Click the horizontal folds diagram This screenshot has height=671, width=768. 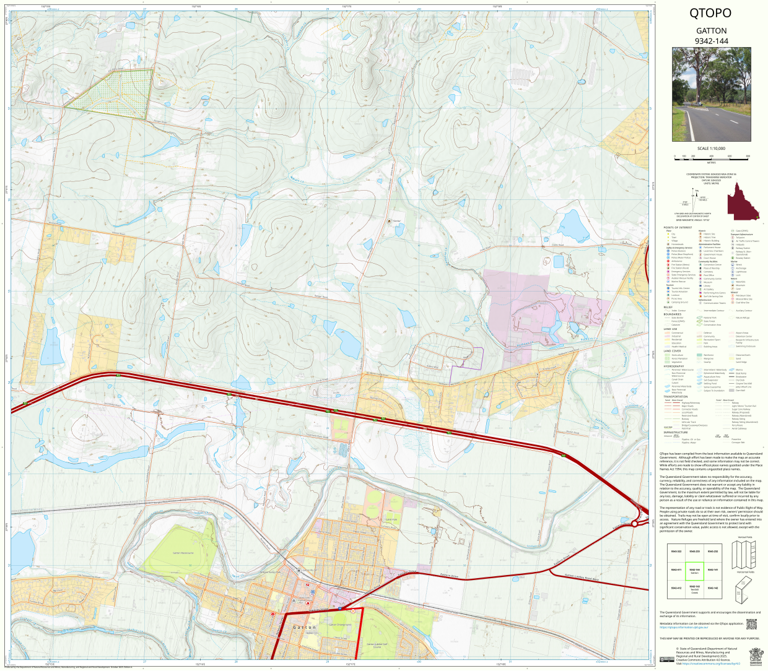point(744,590)
